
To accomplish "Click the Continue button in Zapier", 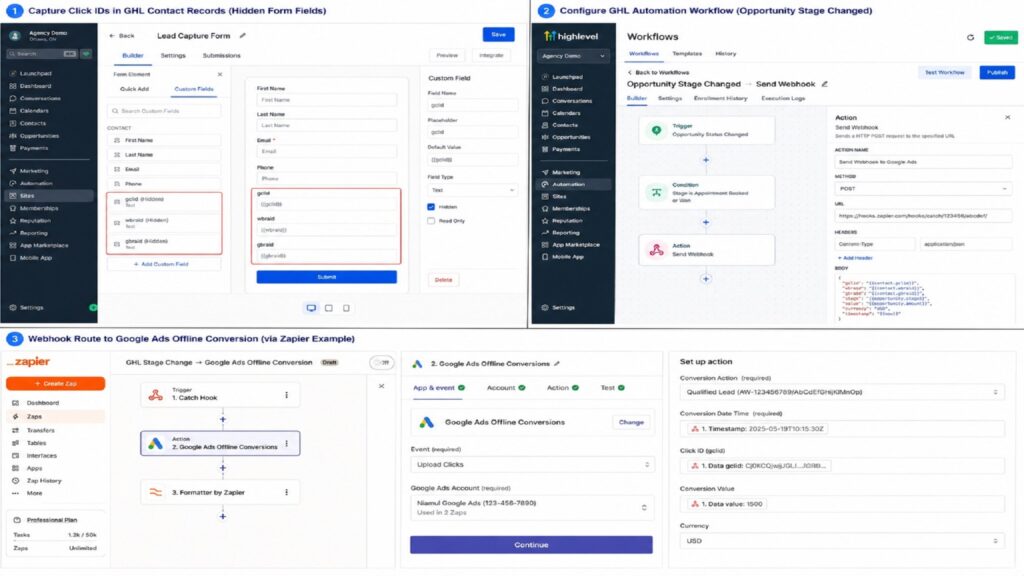I will coord(531,545).
